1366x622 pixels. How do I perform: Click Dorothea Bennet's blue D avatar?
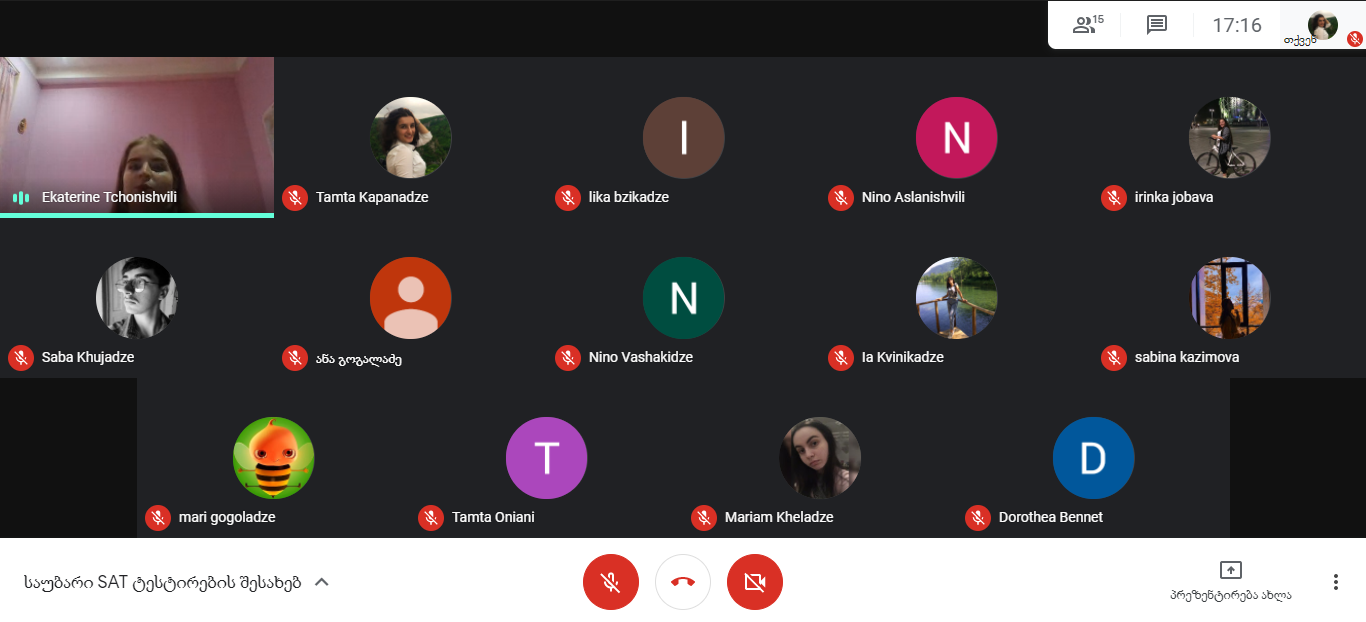[1093, 458]
